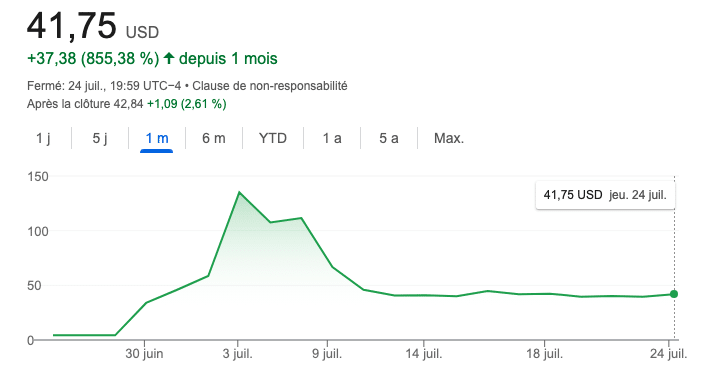Click the 18 juil. axis label
Screen dimensions: 702x377
[544, 354]
